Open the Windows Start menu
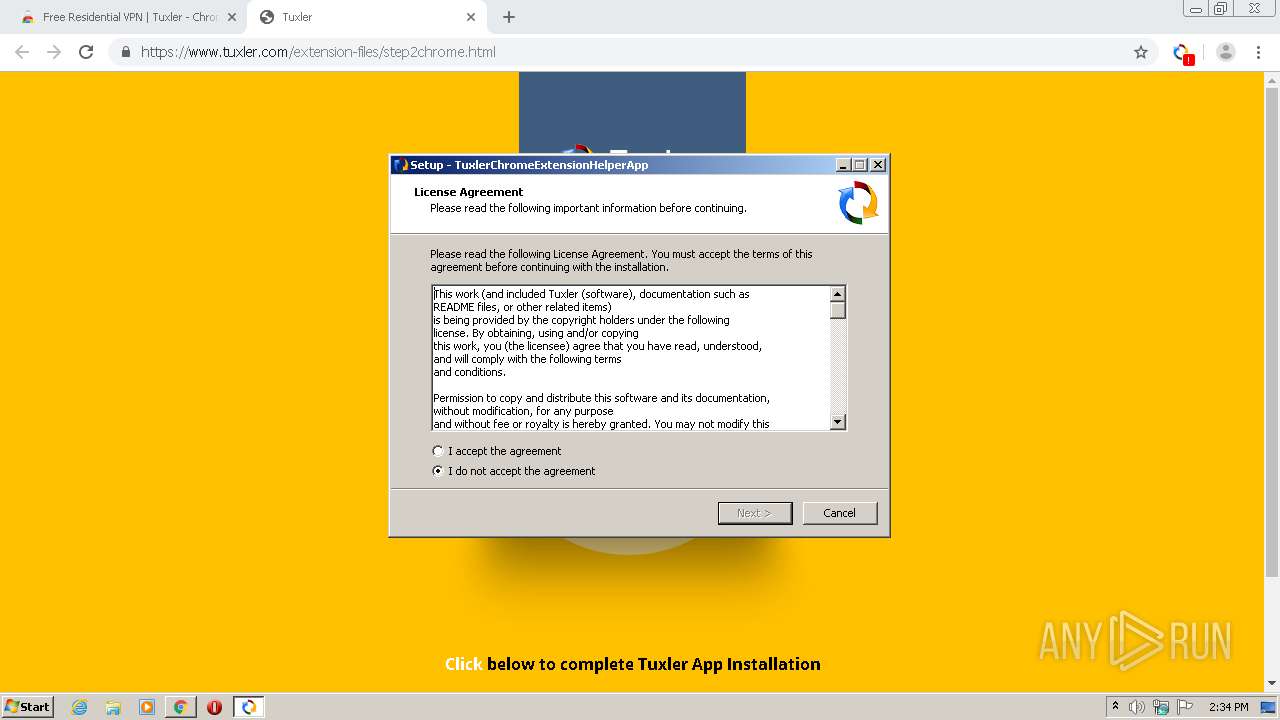This screenshot has height=720, width=1280. 27,707
